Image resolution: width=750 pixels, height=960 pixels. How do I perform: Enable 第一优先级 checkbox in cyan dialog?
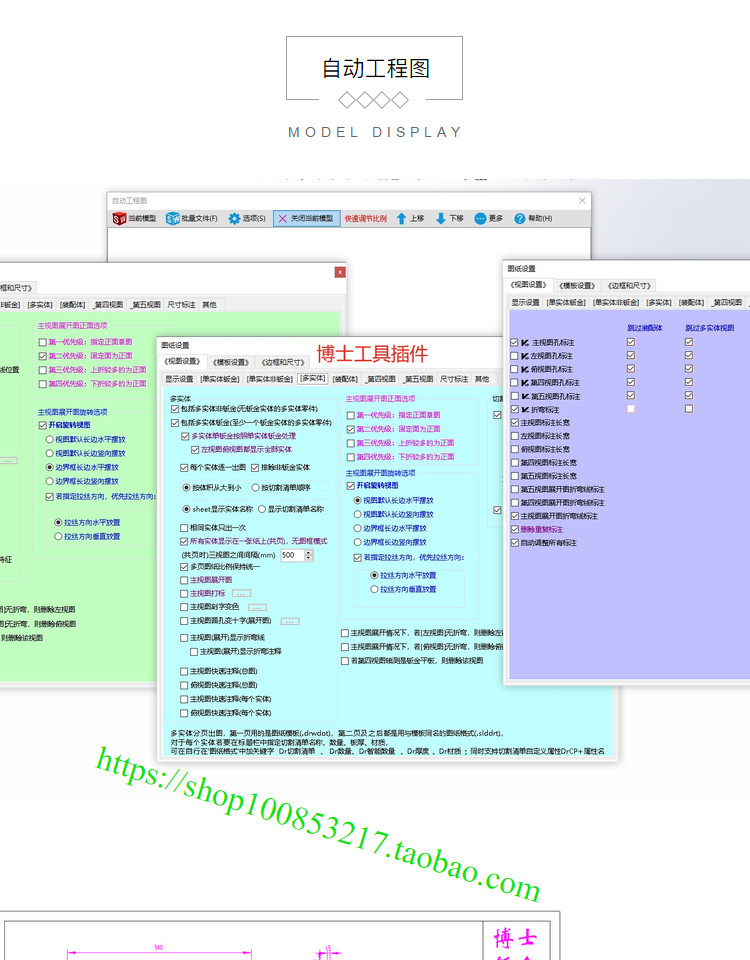(351, 416)
